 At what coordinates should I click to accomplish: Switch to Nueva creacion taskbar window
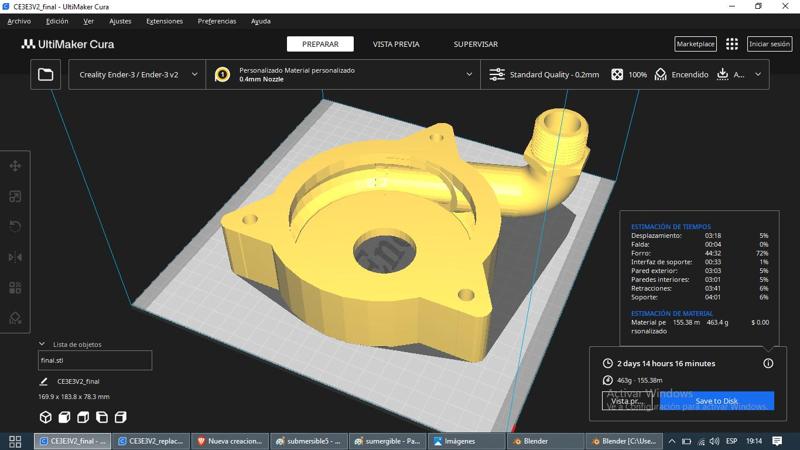click(x=230, y=441)
